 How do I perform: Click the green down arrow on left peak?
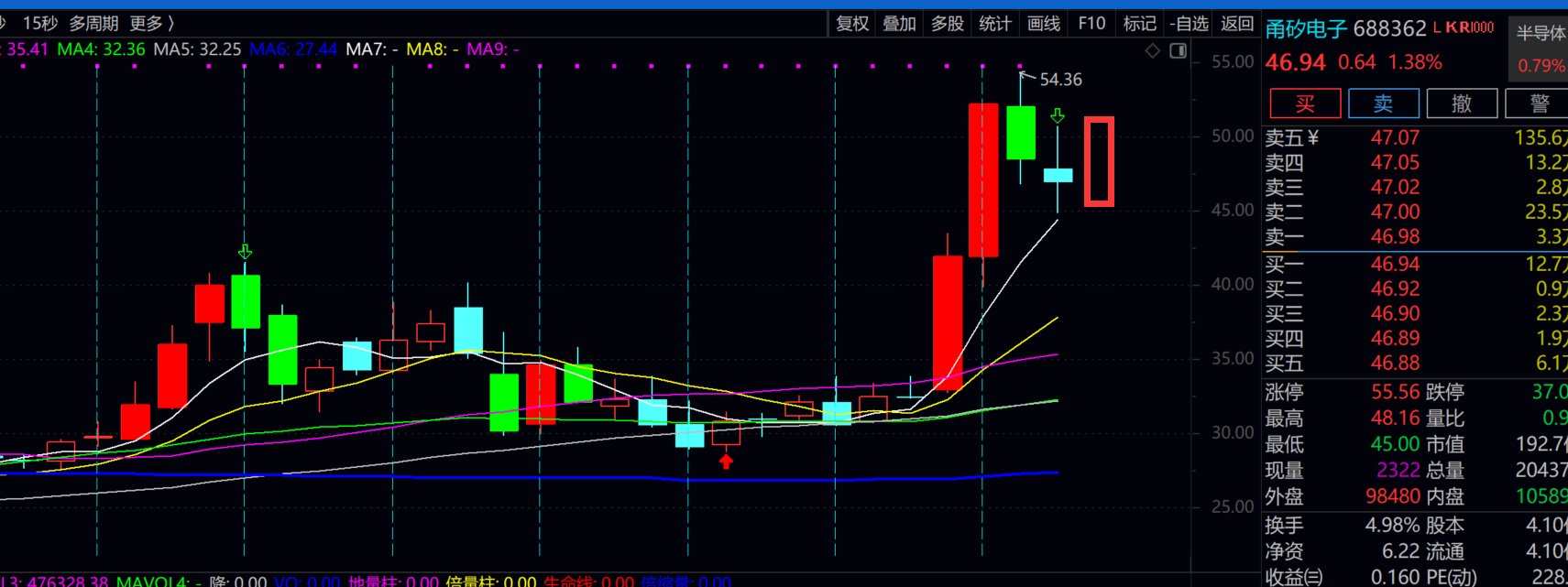245,252
